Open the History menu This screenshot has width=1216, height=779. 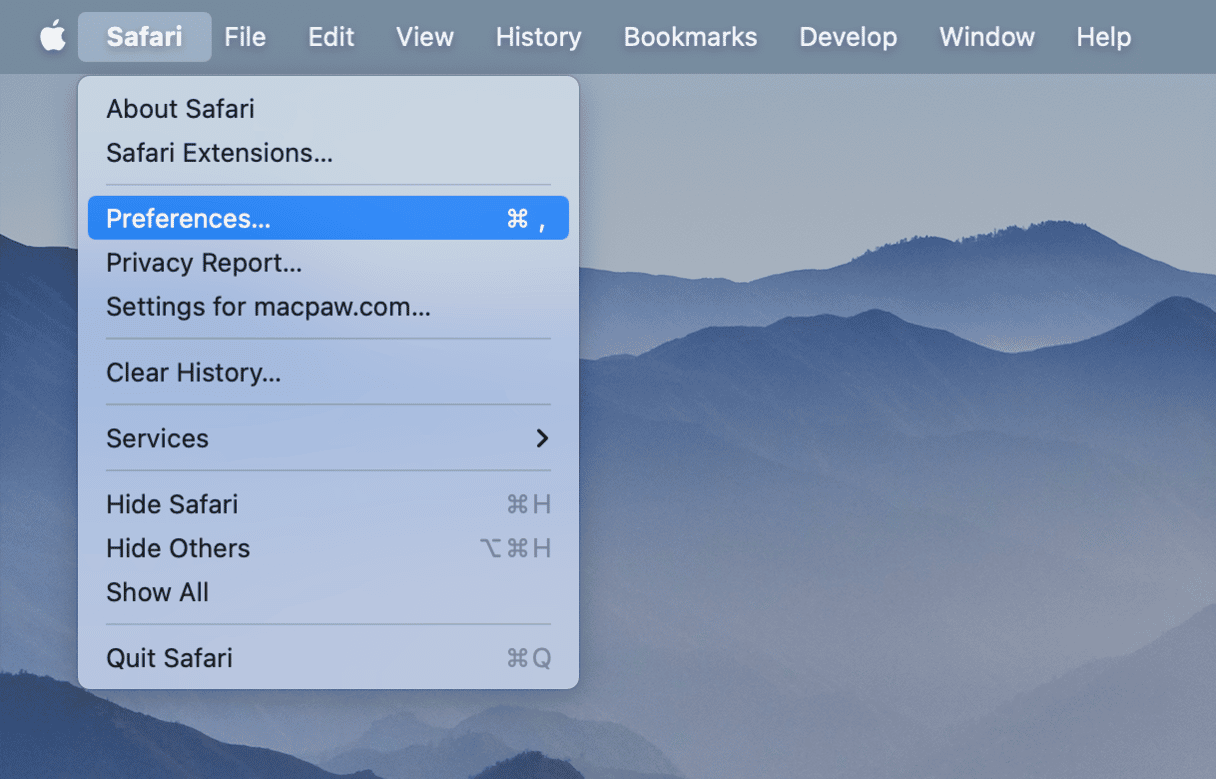(538, 37)
